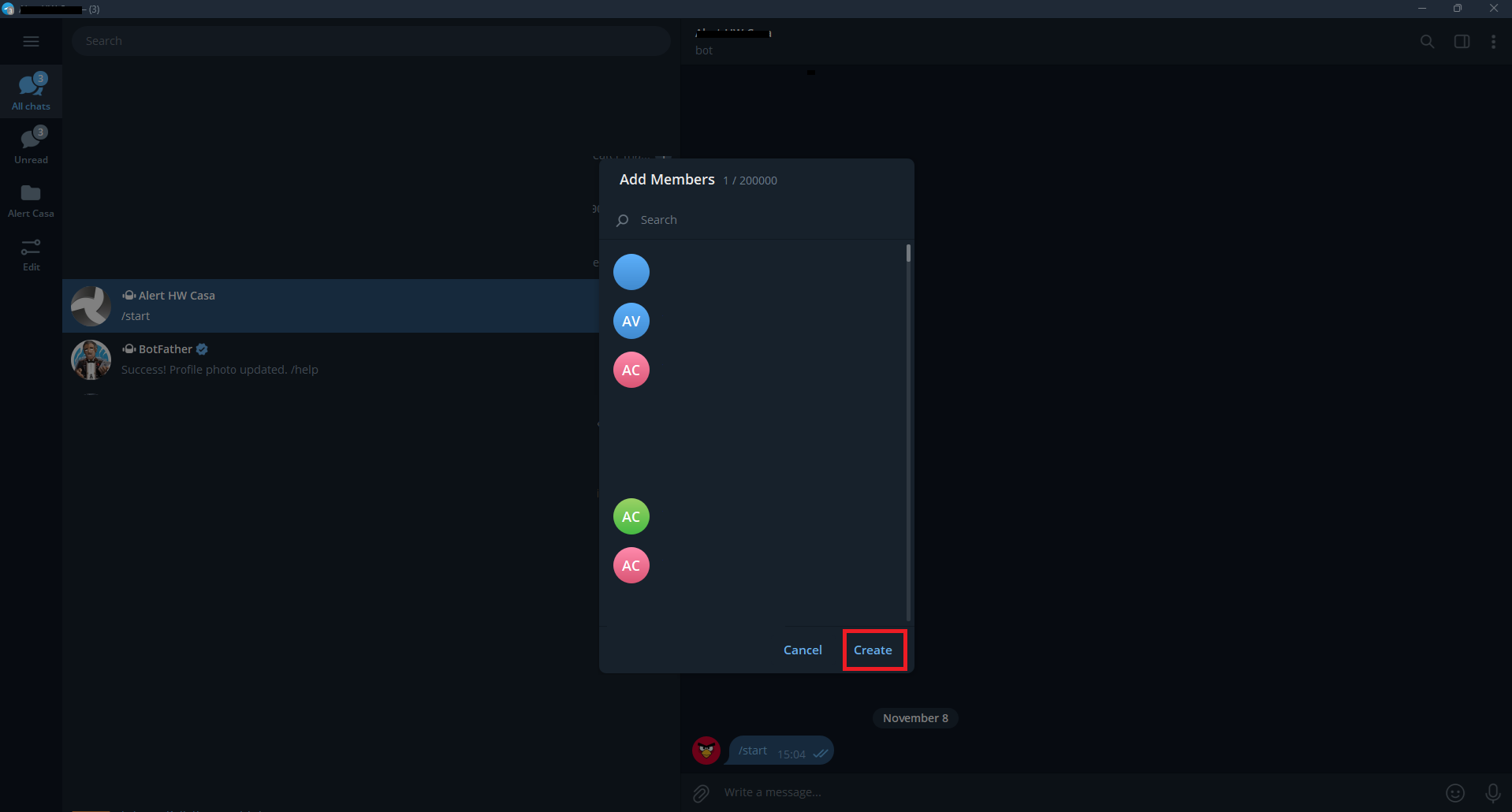1512x812 pixels.
Task: Focus the Add Members search field
Action: [x=757, y=220]
